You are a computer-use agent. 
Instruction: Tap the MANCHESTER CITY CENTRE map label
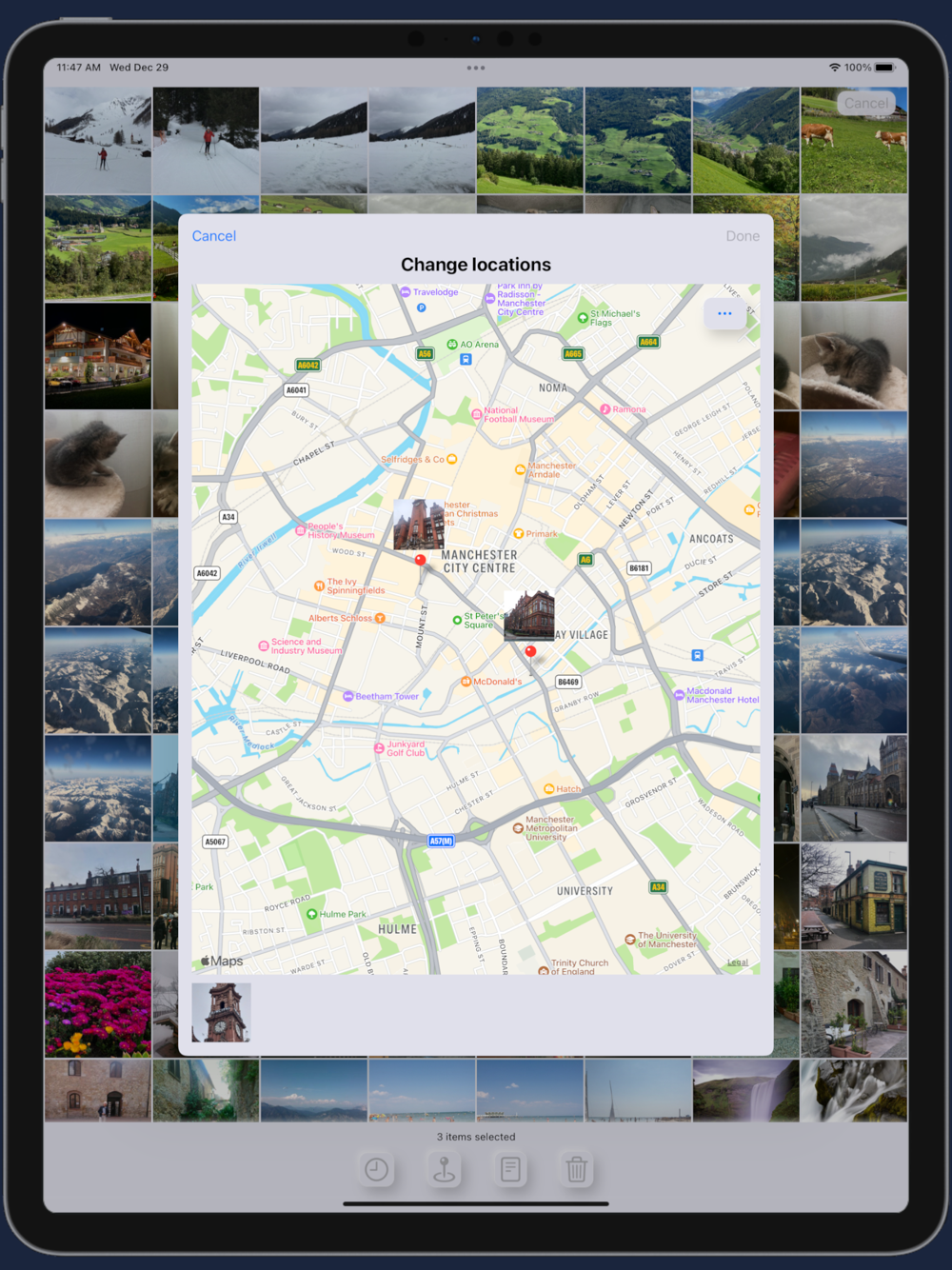click(x=480, y=562)
